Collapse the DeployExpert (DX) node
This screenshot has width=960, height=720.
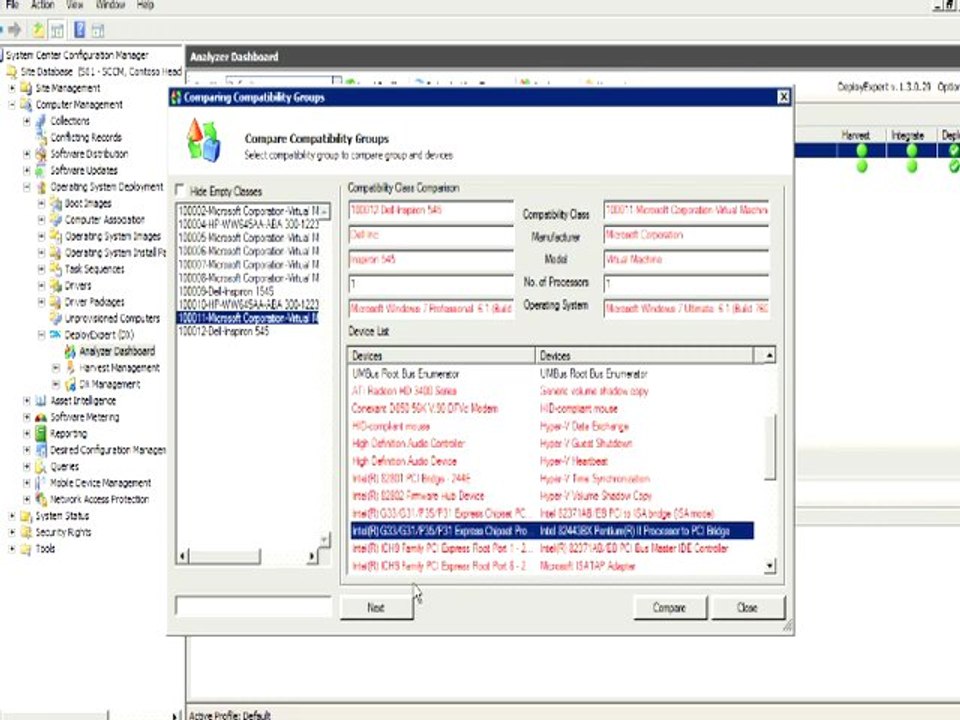[x=42, y=335]
